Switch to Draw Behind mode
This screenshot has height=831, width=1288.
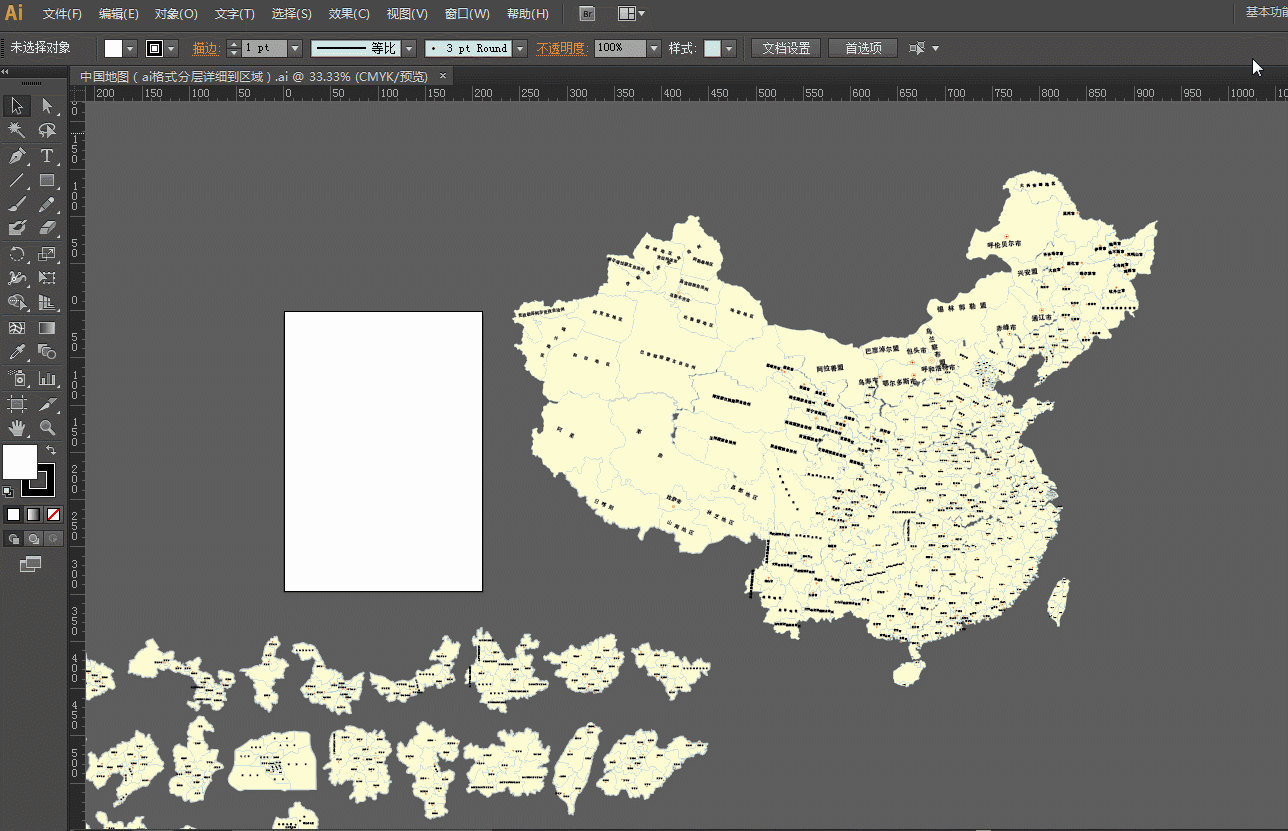click(33, 539)
